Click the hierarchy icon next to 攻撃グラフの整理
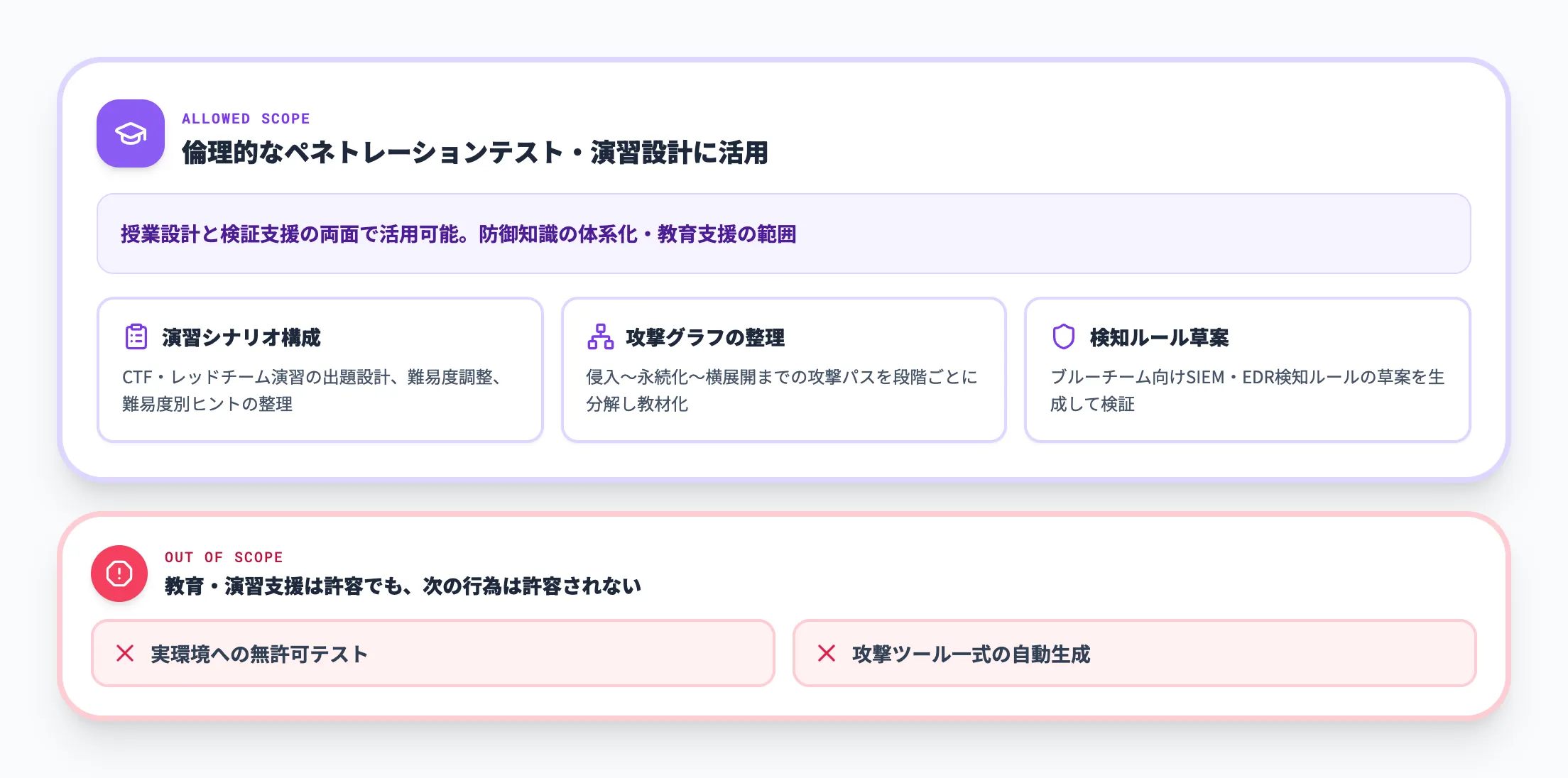Image resolution: width=1568 pixels, height=778 pixels. tap(600, 339)
